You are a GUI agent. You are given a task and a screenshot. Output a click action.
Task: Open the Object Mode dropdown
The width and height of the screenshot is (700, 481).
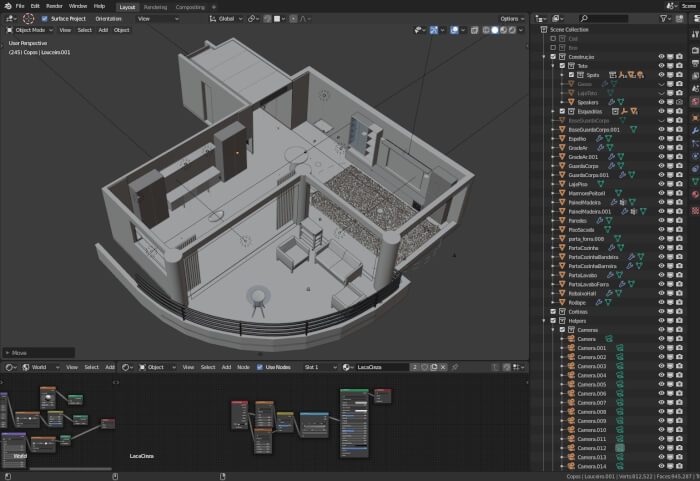(28, 30)
